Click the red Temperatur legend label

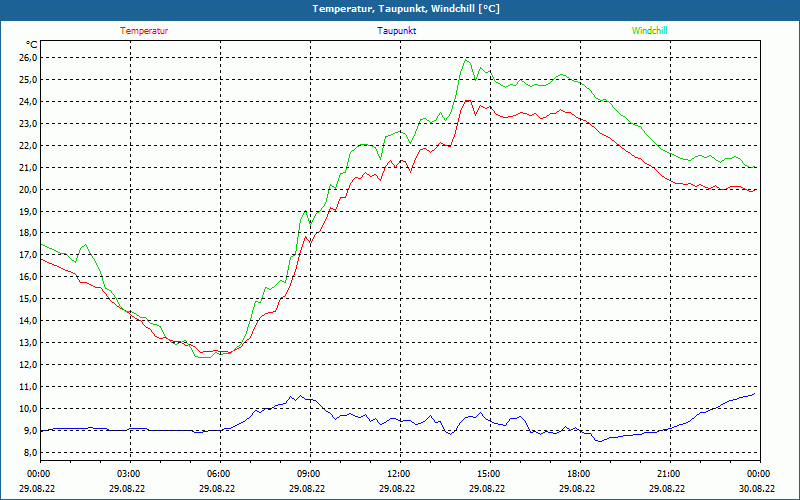pyautogui.click(x=144, y=31)
